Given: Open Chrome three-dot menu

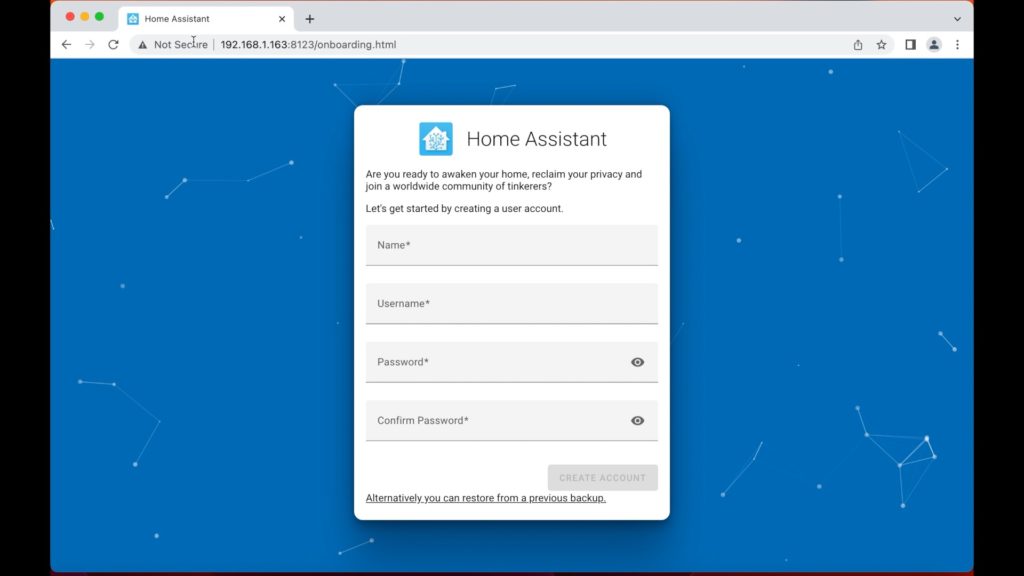Looking at the screenshot, I should pos(957,44).
